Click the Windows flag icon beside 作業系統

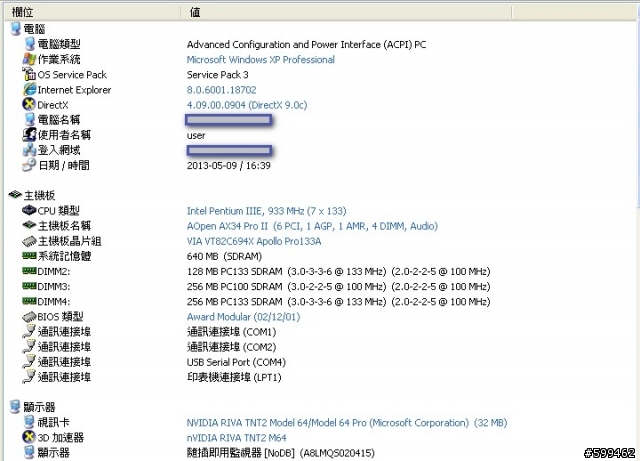pyautogui.click(x=29, y=59)
